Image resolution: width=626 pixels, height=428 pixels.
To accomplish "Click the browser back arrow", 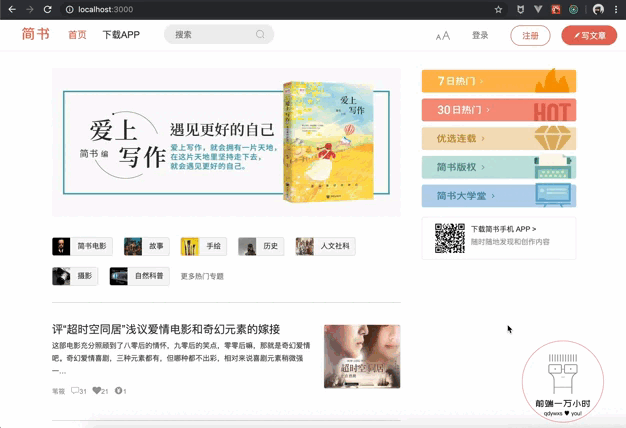I will coord(12,9).
